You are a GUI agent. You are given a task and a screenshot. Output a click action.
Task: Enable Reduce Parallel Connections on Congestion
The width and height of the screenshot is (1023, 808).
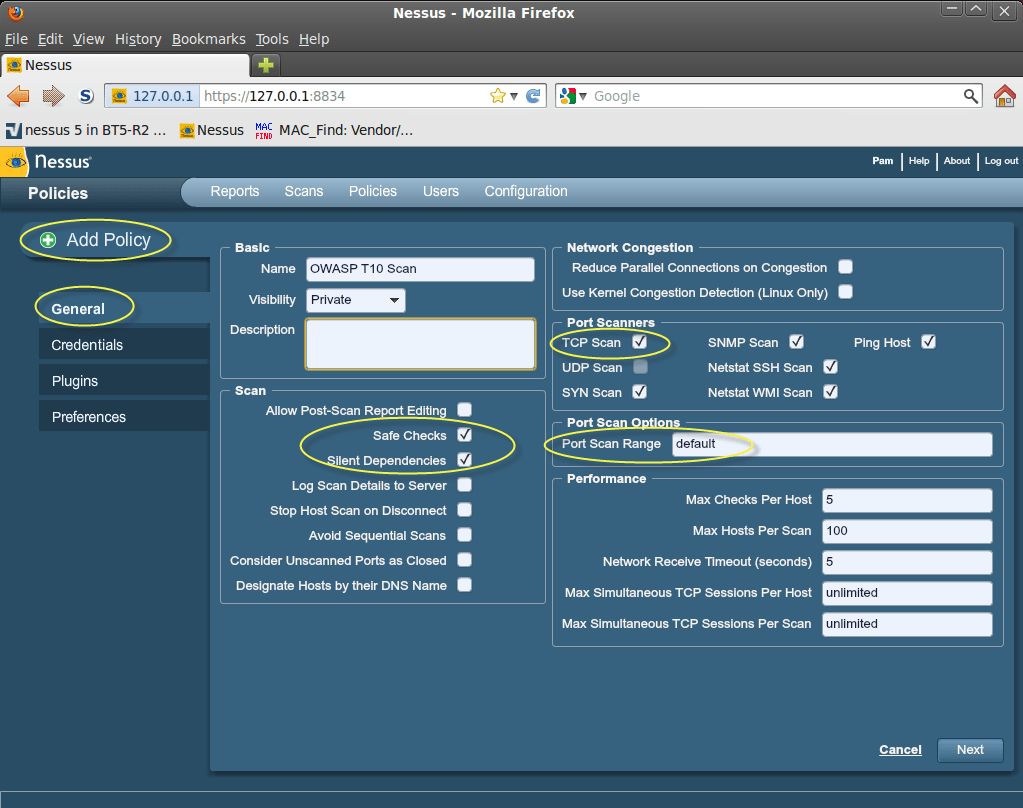[846, 267]
